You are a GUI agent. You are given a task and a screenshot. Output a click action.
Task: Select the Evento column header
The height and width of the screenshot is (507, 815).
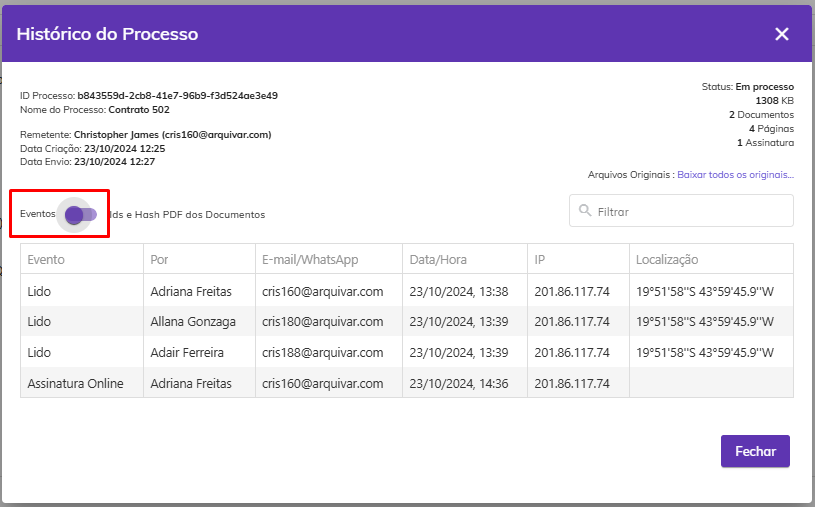coord(82,259)
